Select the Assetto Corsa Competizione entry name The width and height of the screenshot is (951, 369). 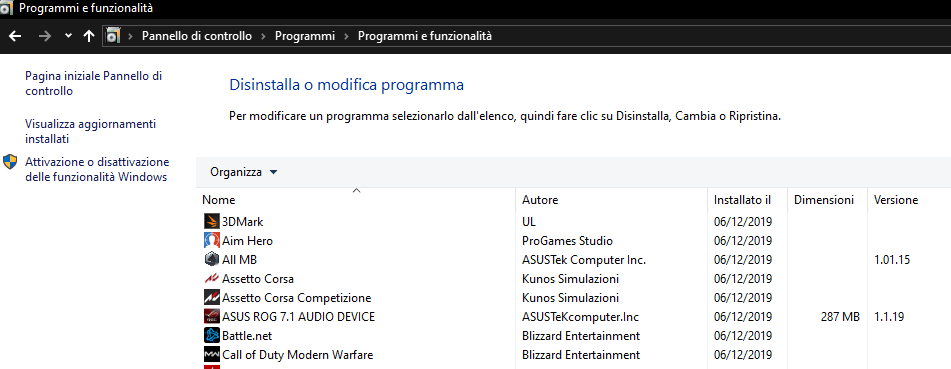297,298
